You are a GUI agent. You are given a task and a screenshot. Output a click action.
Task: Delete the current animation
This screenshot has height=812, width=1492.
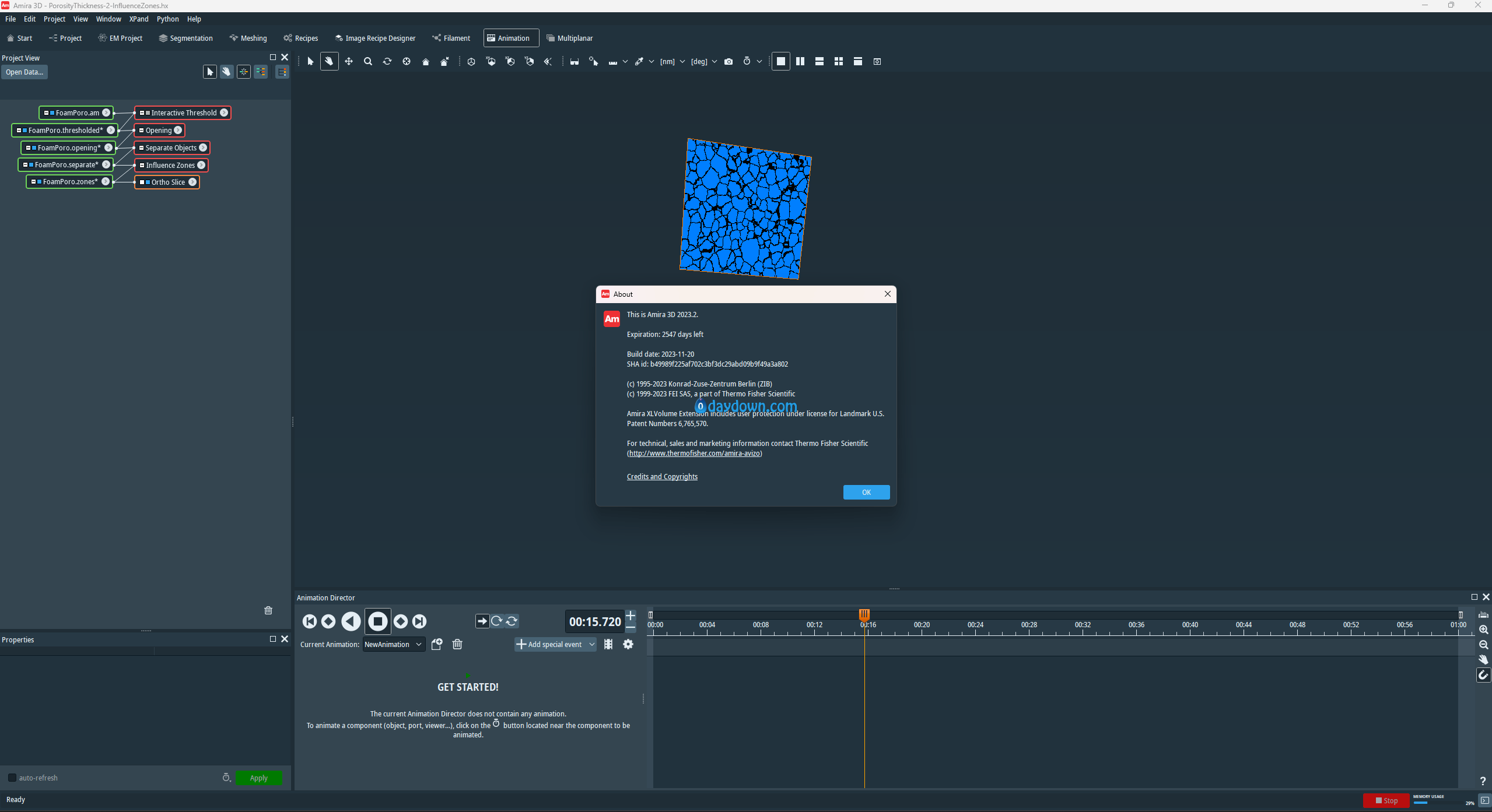(457, 644)
